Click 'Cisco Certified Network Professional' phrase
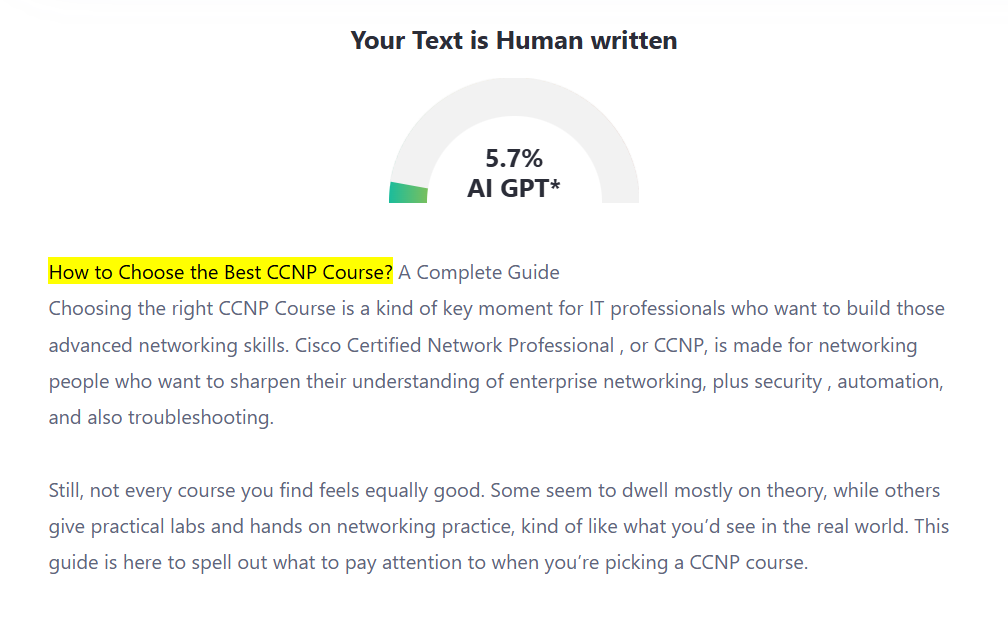This screenshot has height=619, width=1008. [x=454, y=345]
